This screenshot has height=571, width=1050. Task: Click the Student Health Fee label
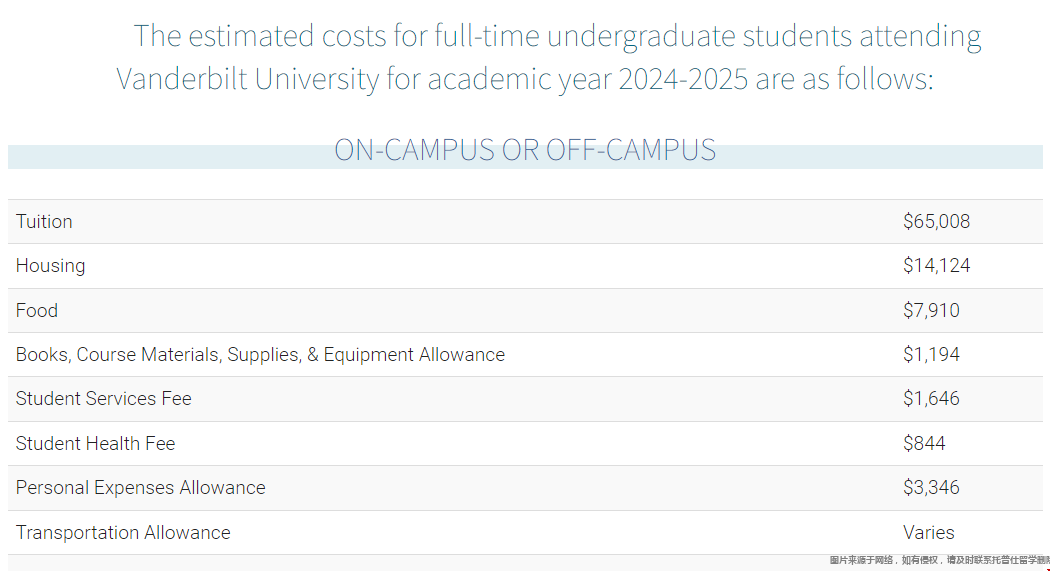95,443
